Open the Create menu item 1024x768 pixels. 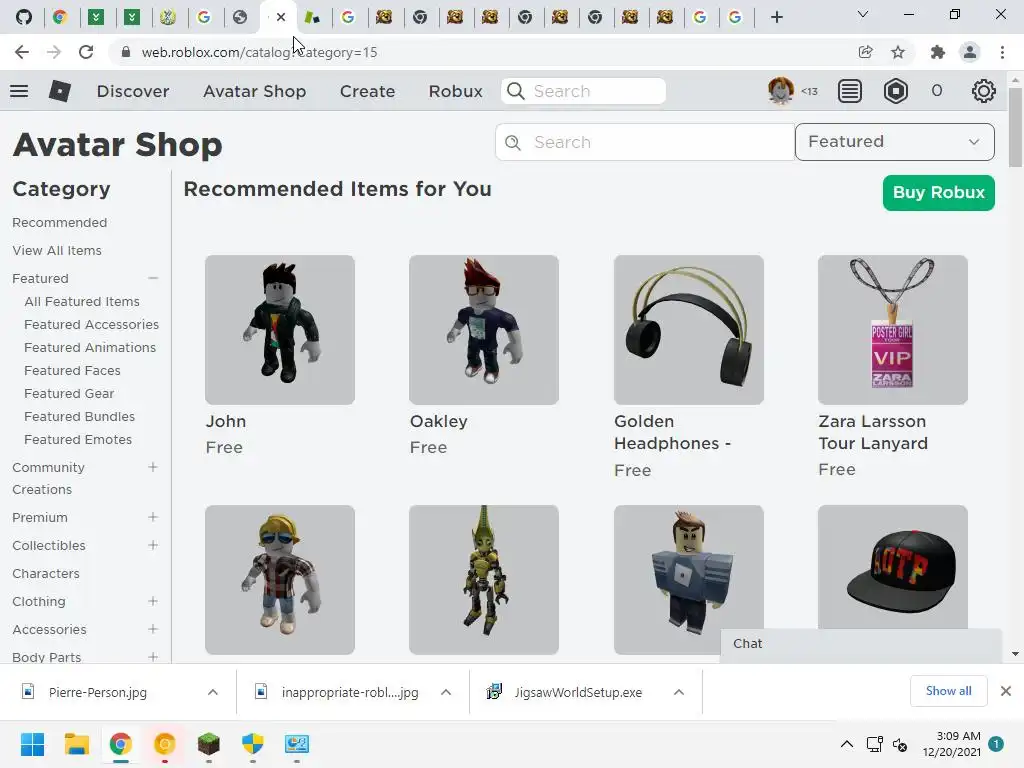[367, 91]
